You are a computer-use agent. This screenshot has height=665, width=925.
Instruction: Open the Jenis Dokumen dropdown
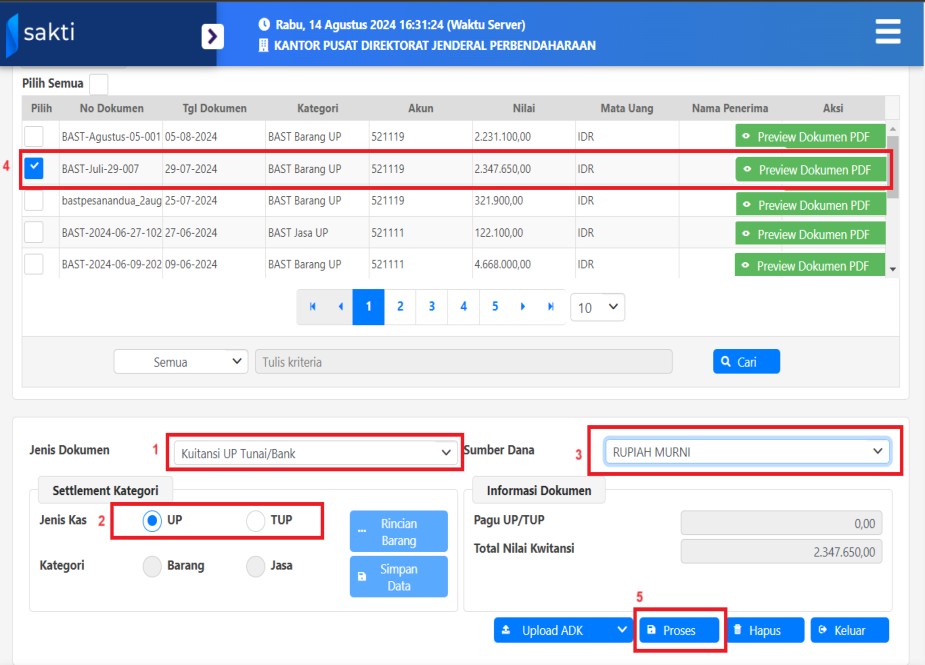315,453
